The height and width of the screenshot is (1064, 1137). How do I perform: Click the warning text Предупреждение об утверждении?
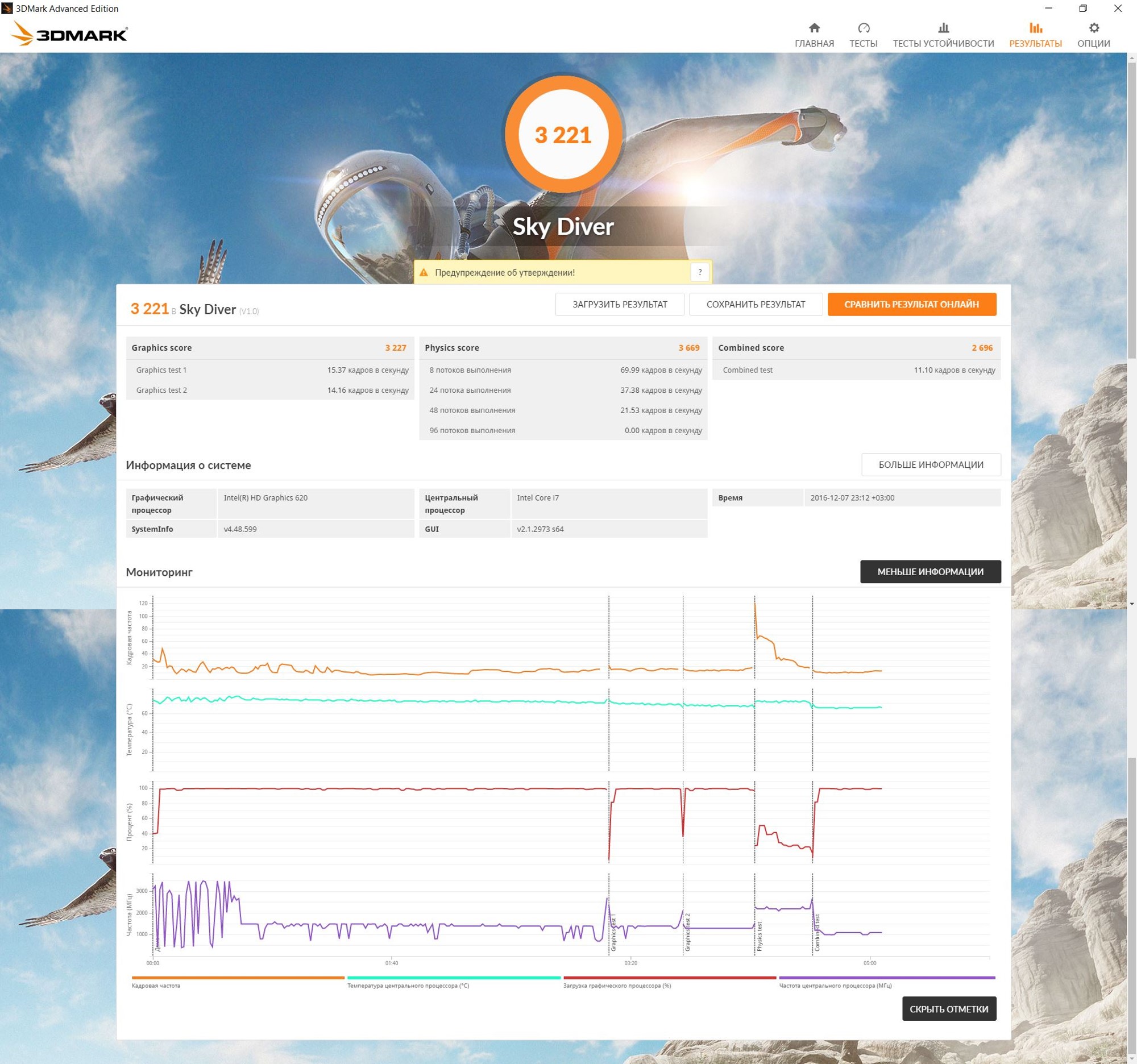[x=504, y=273]
